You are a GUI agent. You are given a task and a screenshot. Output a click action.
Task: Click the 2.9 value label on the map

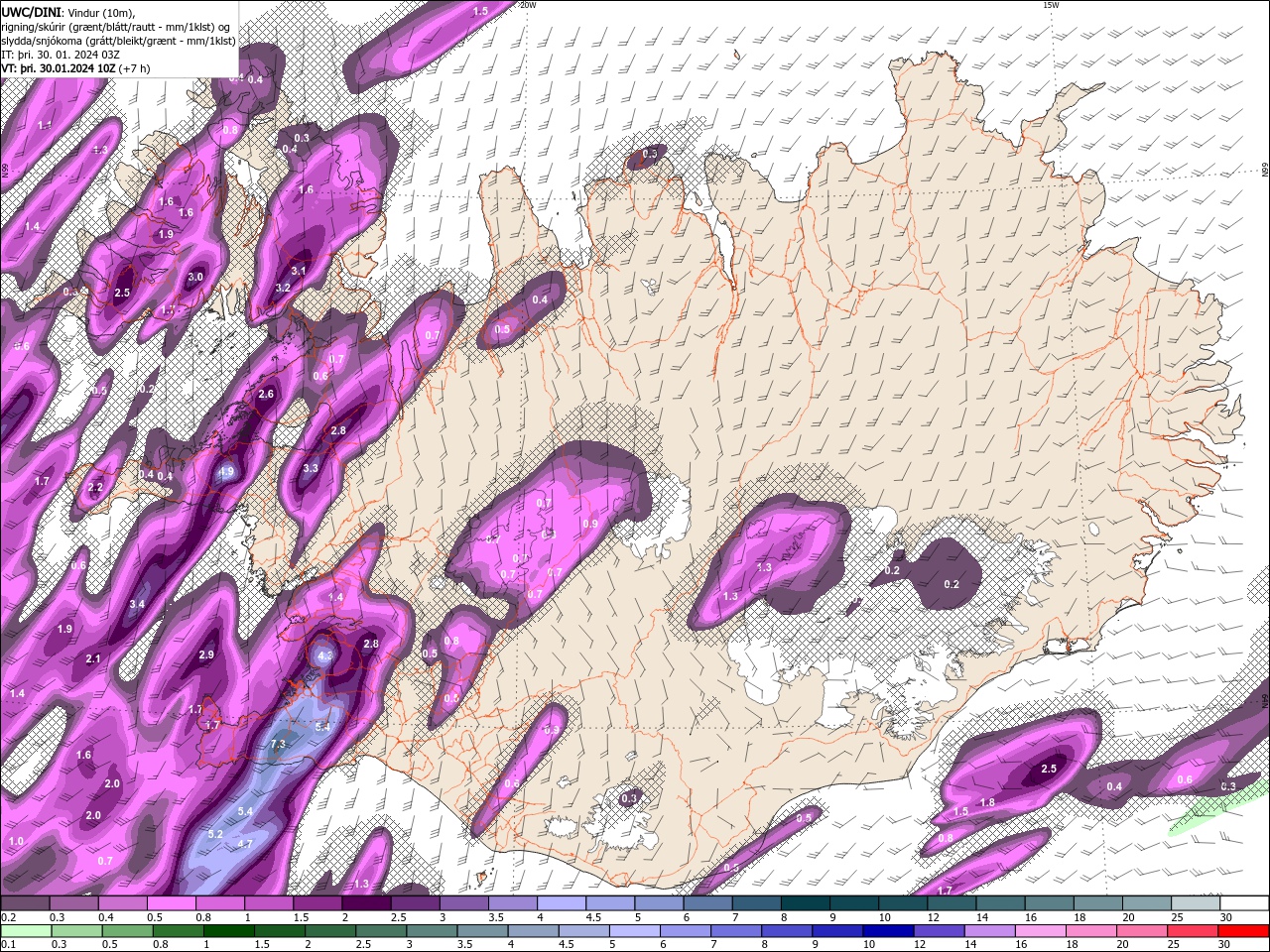pyautogui.click(x=206, y=654)
